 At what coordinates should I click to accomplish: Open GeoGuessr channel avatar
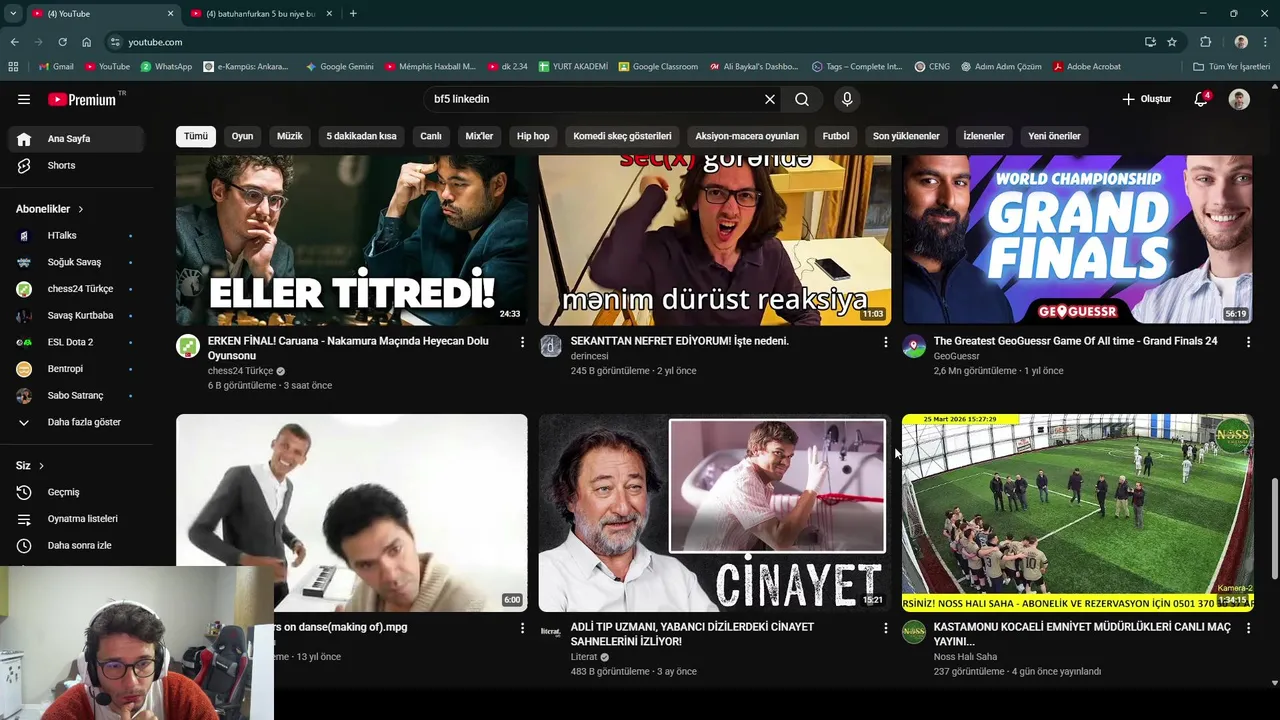[x=914, y=346]
